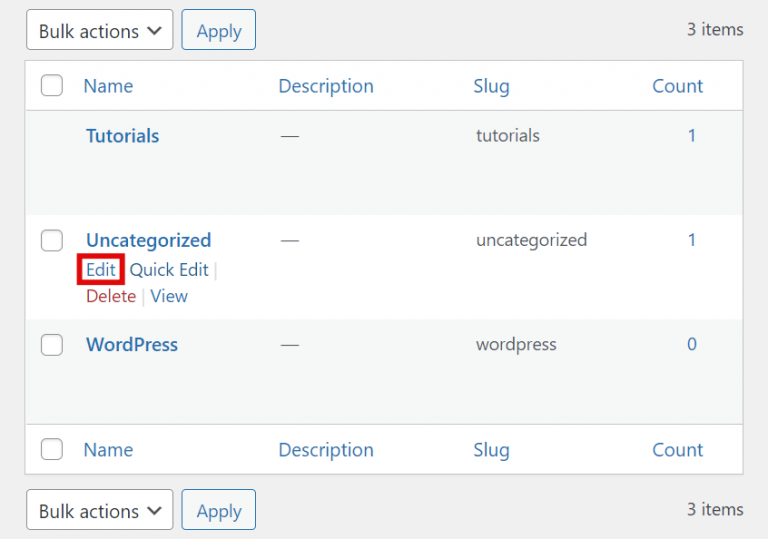
Task: Sort by the Count column header
Action: point(678,86)
